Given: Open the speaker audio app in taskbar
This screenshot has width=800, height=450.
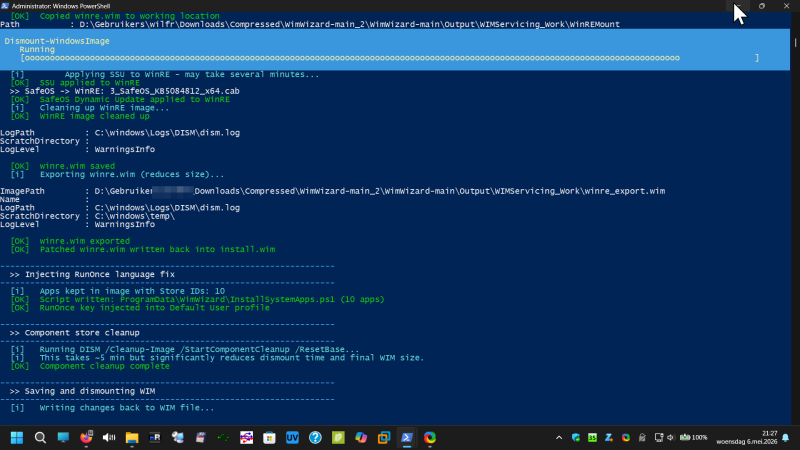Looking at the screenshot, I should click(109, 437).
